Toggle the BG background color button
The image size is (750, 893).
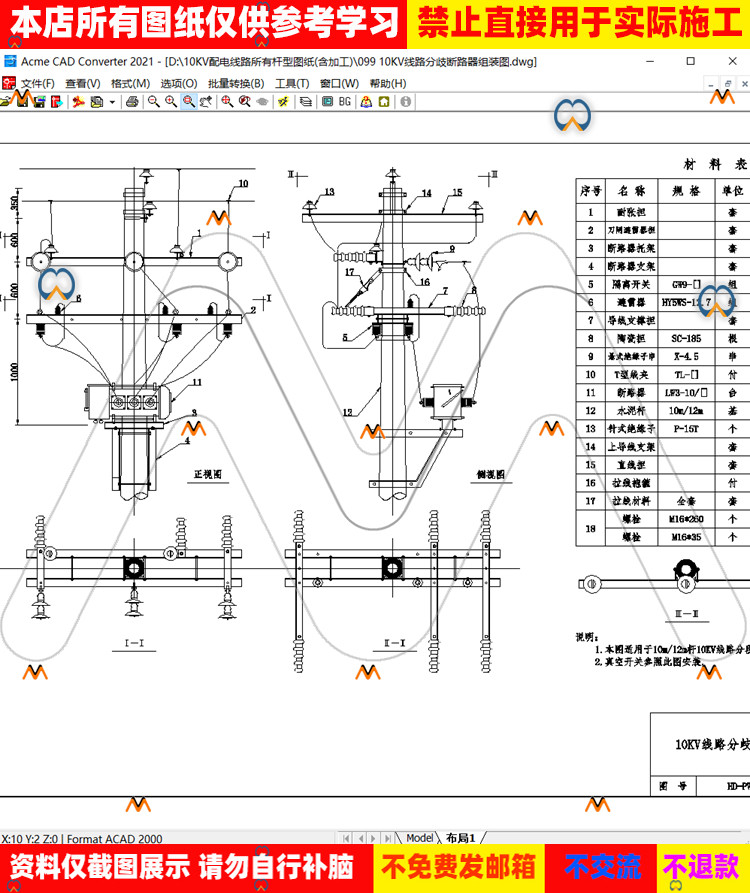pos(344,101)
